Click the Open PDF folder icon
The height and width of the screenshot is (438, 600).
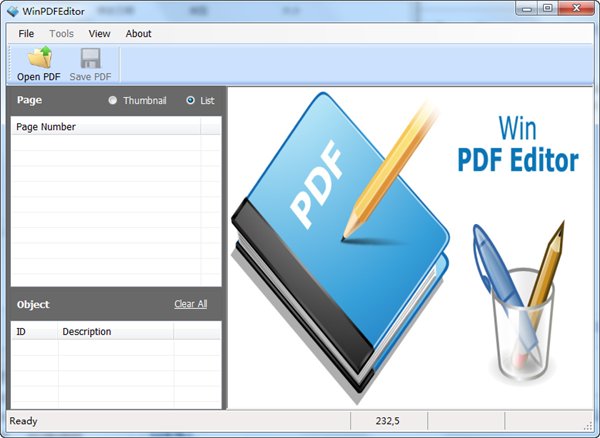coord(39,57)
